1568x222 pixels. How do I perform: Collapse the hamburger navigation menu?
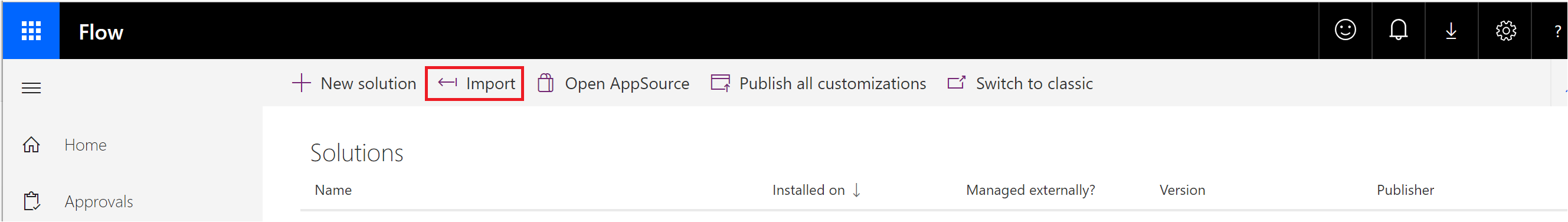pyautogui.click(x=31, y=89)
